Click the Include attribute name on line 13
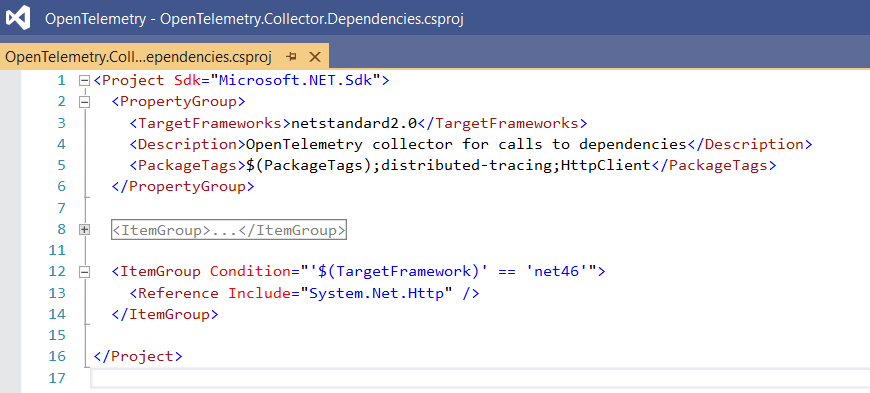The width and height of the screenshot is (870, 393). click(260, 293)
